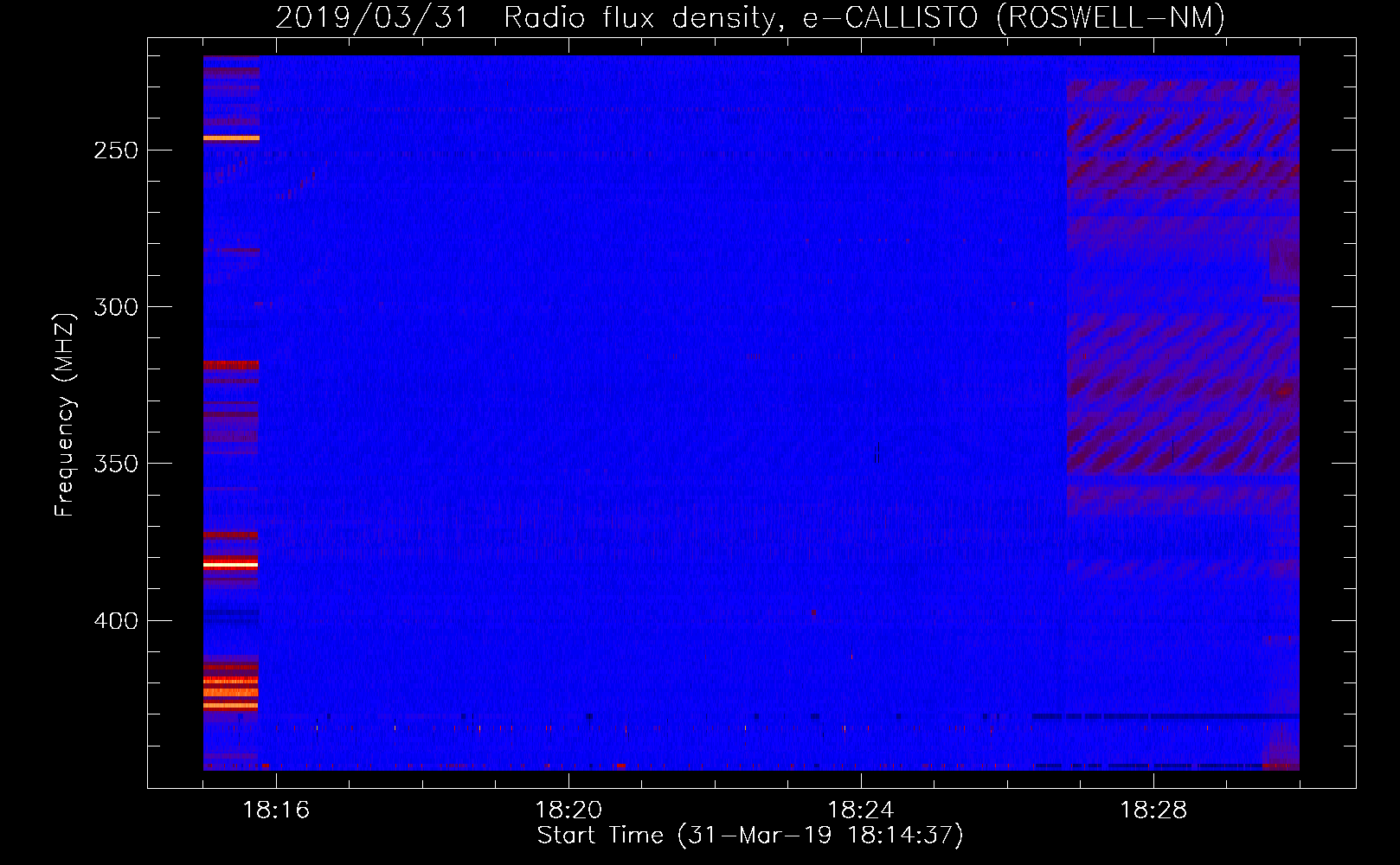Click the '400' frequency tick label
The width and height of the screenshot is (1400, 865).
tap(116, 621)
